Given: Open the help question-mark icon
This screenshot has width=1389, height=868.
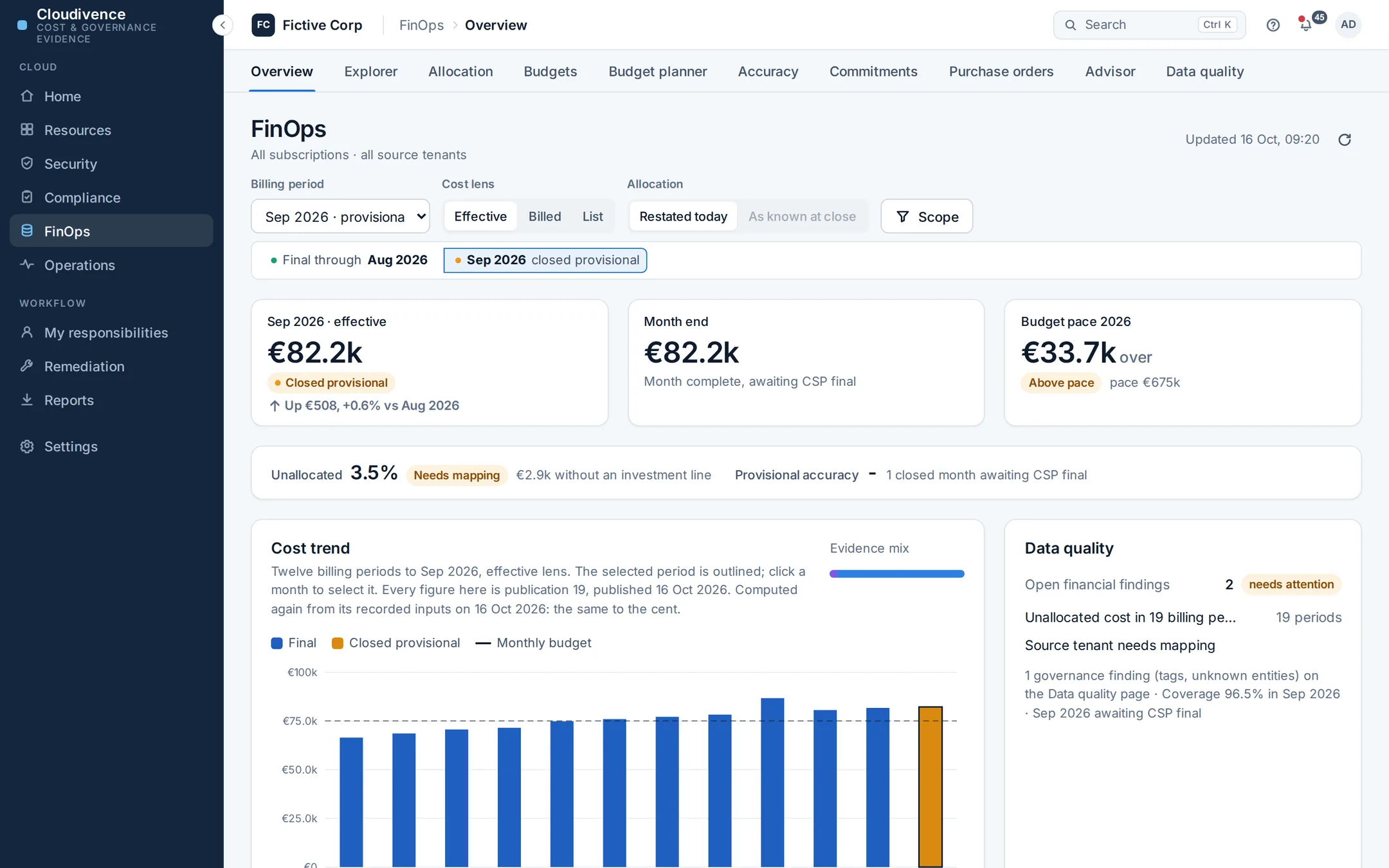Looking at the screenshot, I should tap(1273, 25).
